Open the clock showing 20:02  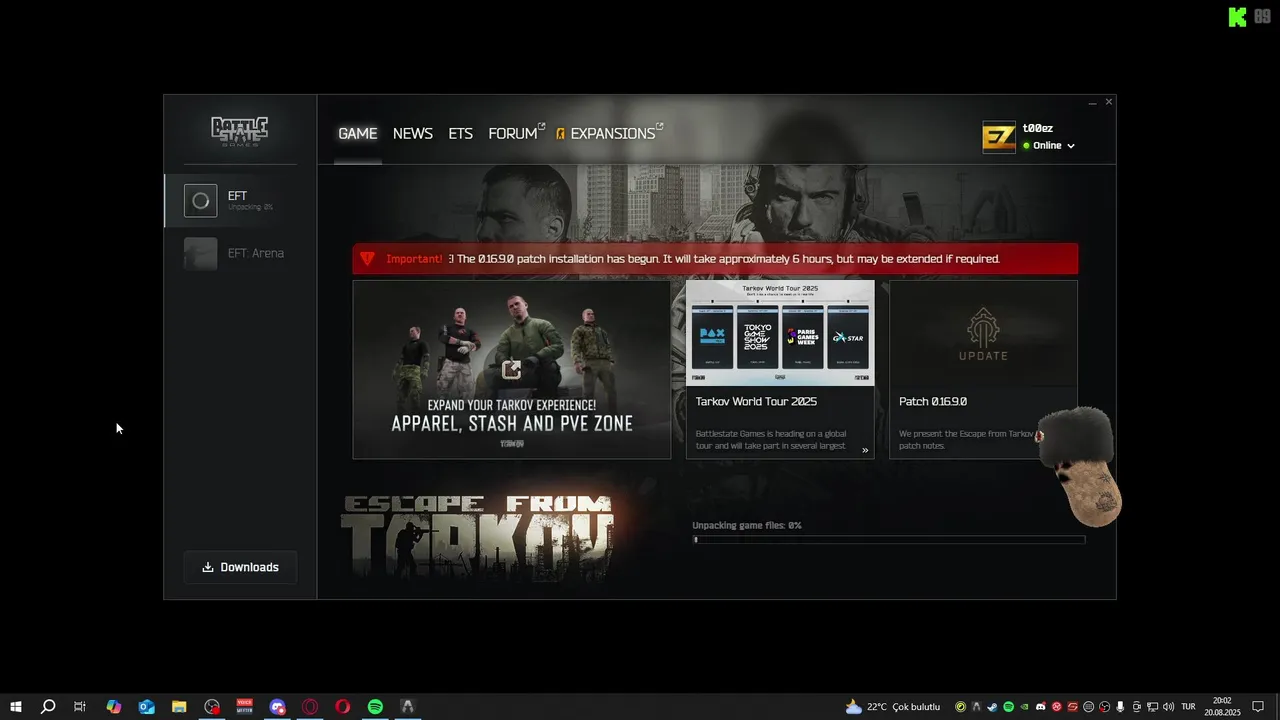pyautogui.click(x=1222, y=707)
